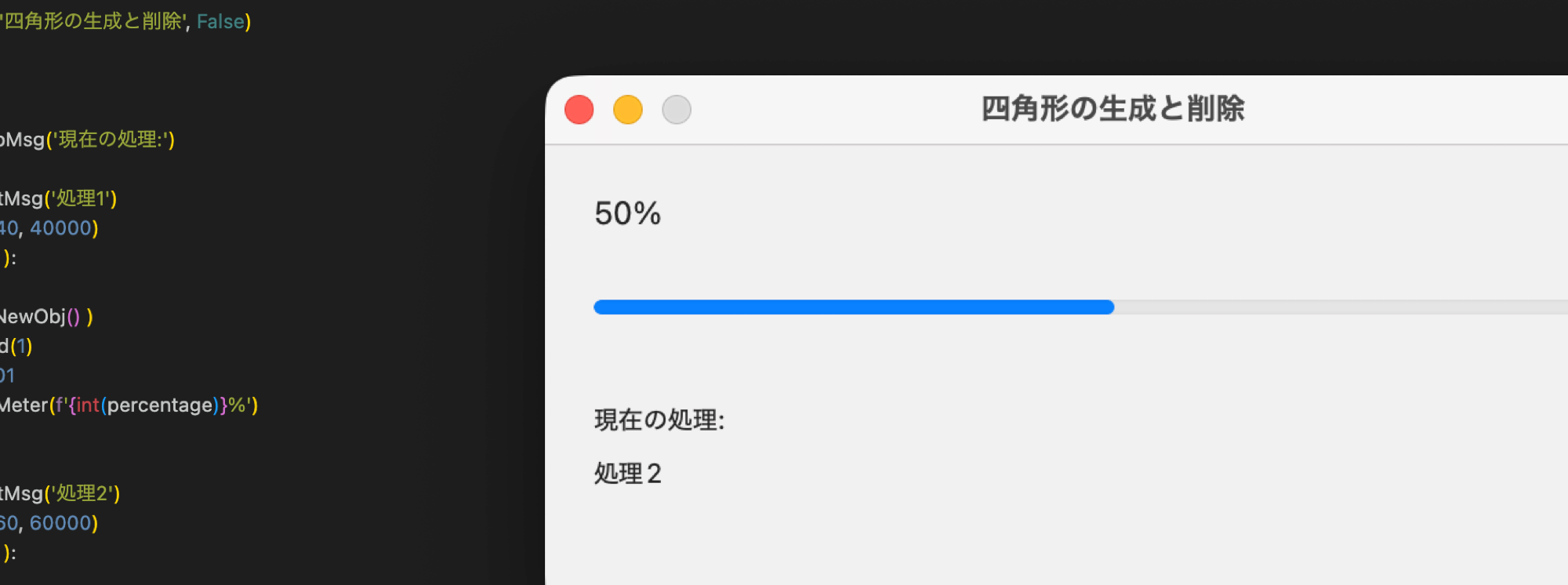Image resolution: width=1568 pixels, height=585 pixels.
Task: Click the gray disabled zoom button
Action: pos(677,110)
